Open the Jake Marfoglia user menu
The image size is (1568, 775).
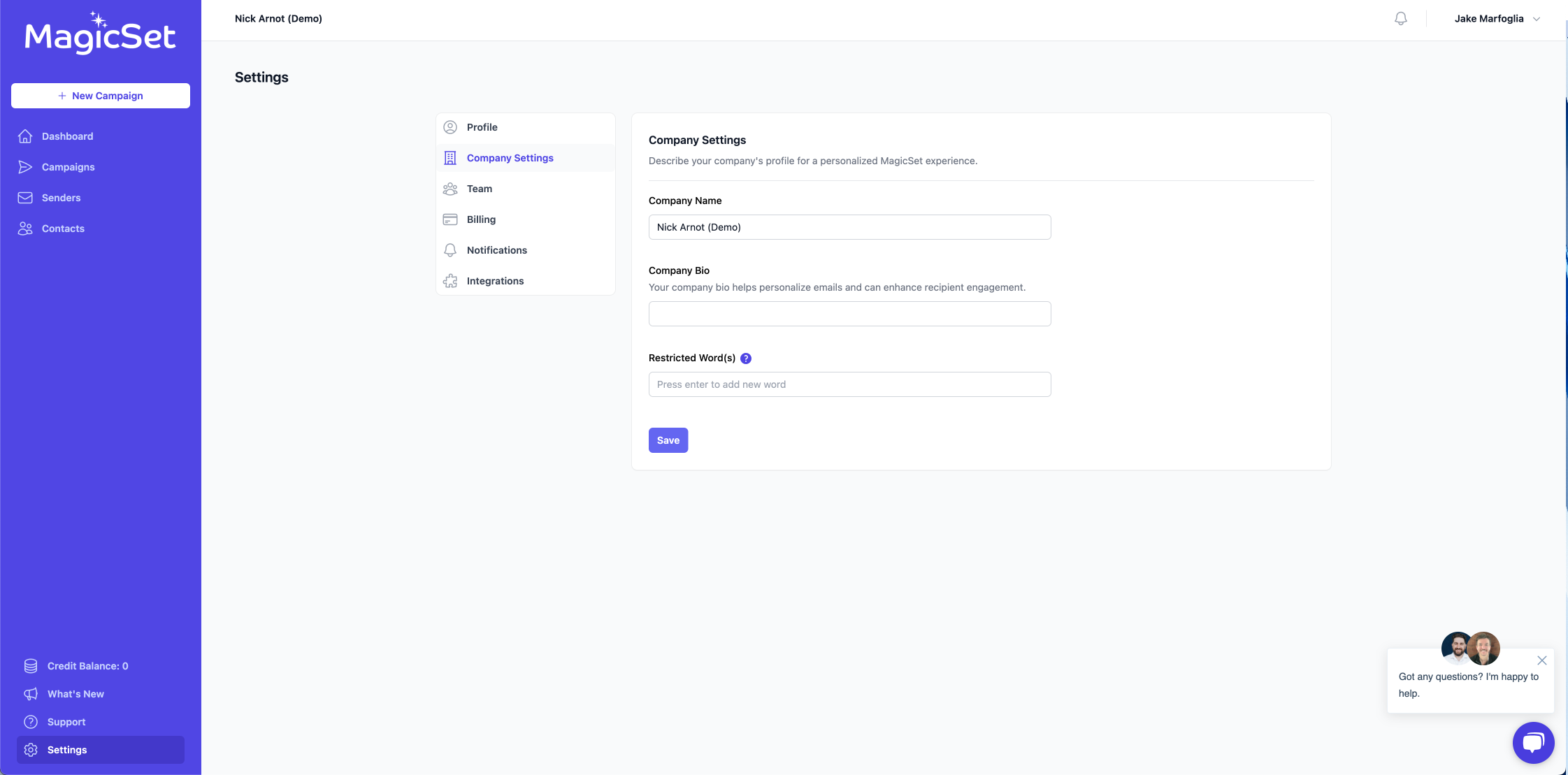(1497, 19)
